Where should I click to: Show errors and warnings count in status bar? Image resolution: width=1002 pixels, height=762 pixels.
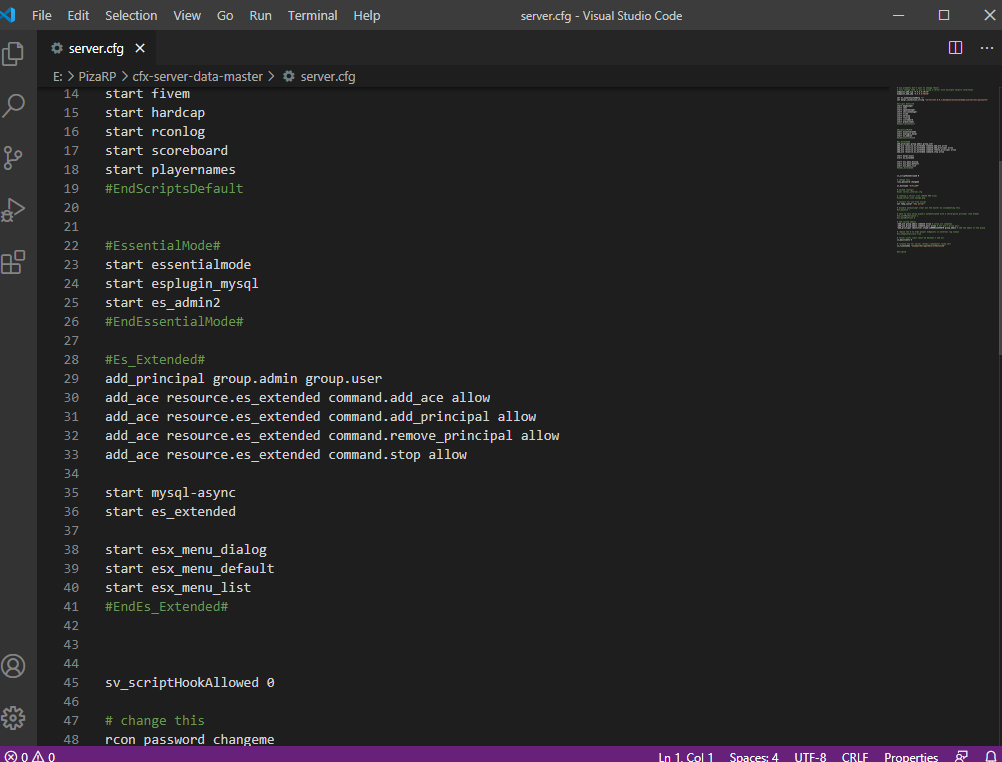(31, 756)
